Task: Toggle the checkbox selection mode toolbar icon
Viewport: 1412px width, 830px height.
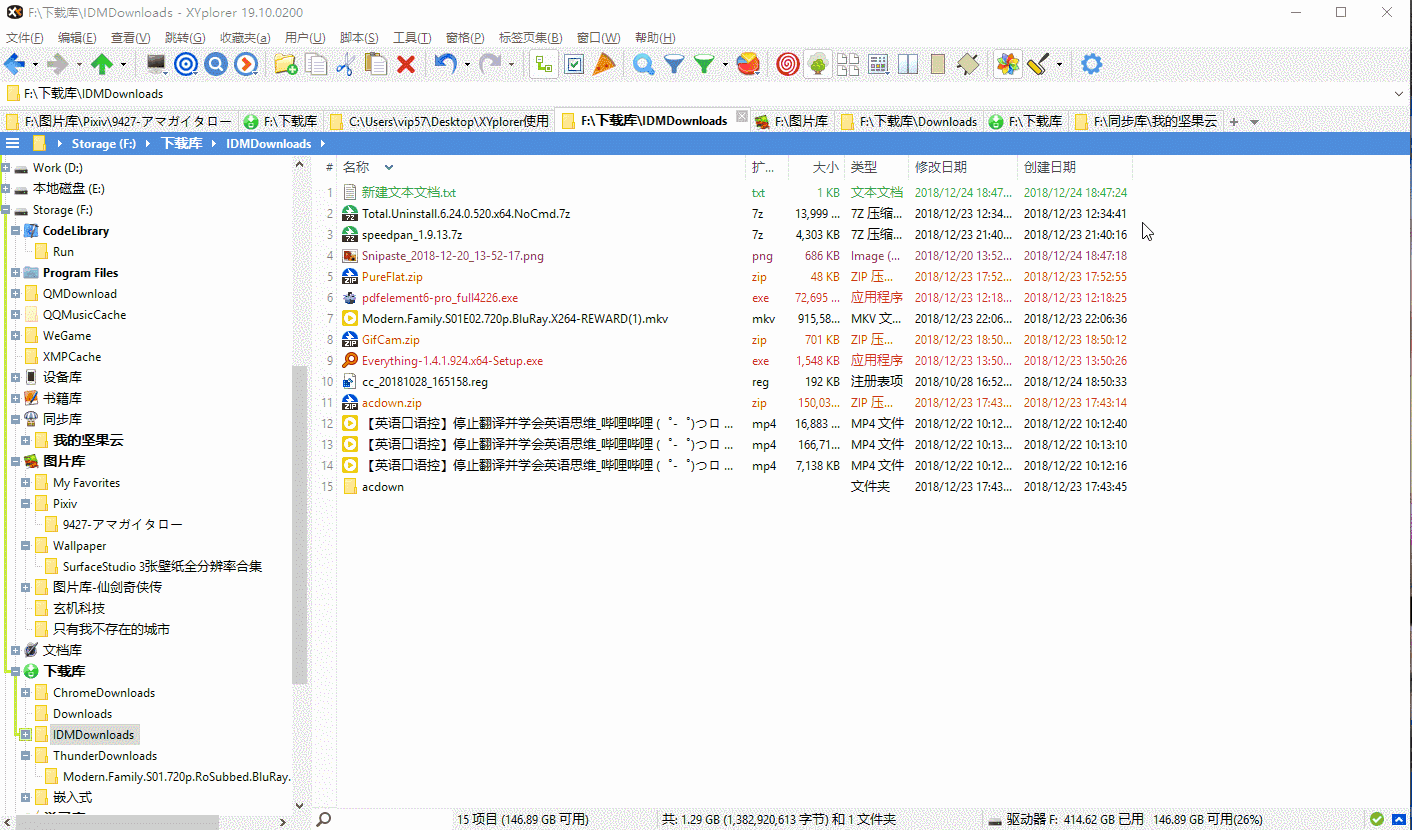Action: pyautogui.click(x=573, y=63)
